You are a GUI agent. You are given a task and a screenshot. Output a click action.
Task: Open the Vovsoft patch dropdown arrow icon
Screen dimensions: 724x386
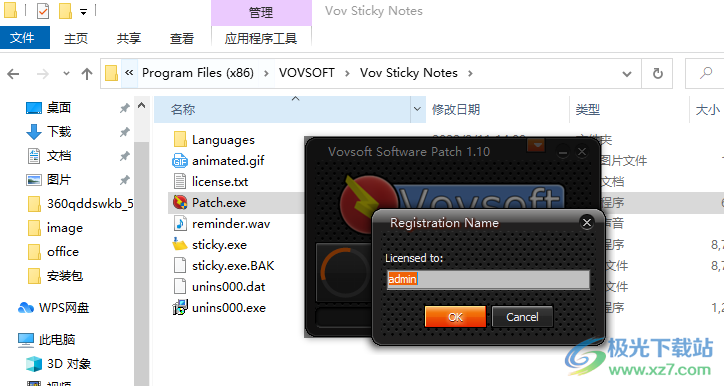(536, 146)
